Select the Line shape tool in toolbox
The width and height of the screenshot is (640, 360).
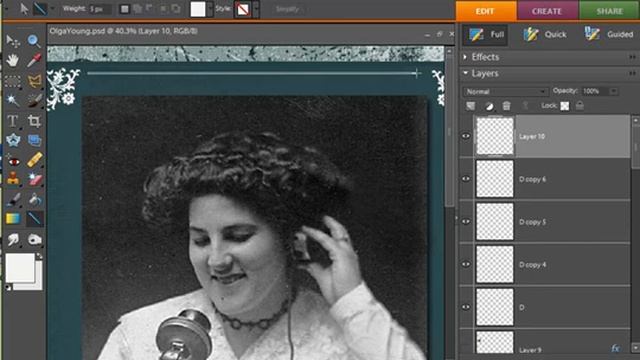click(35, 218)
